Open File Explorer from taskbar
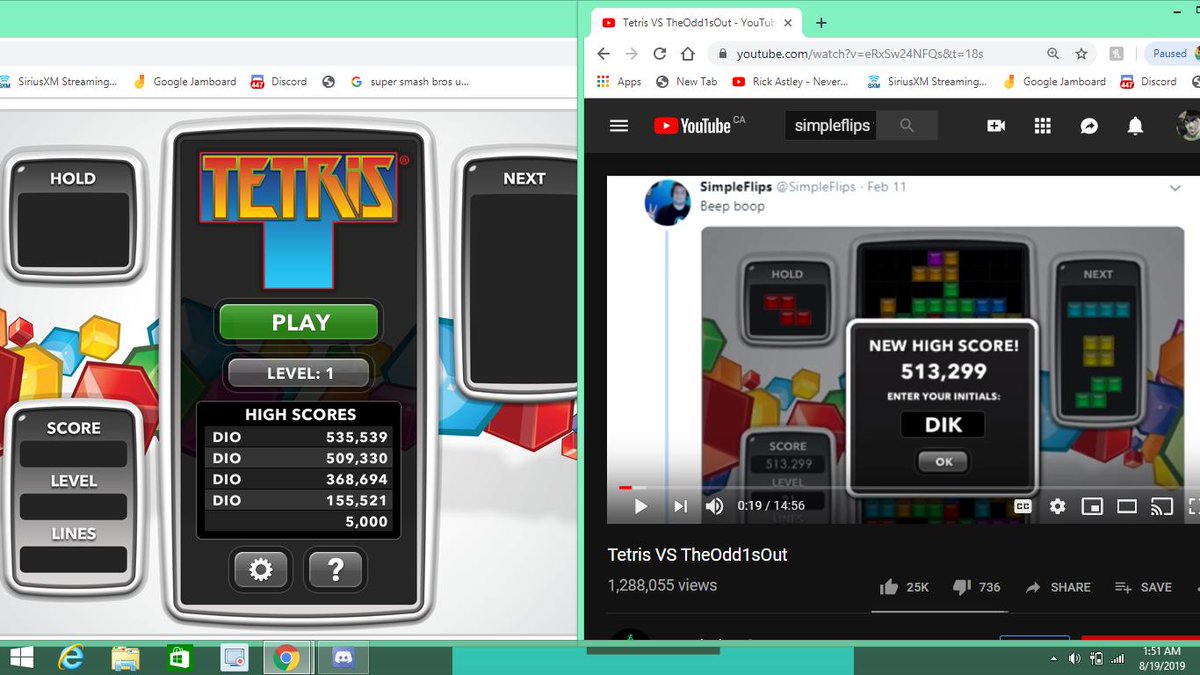Viewport: 1200px width, 675px height. click(125, 658)
